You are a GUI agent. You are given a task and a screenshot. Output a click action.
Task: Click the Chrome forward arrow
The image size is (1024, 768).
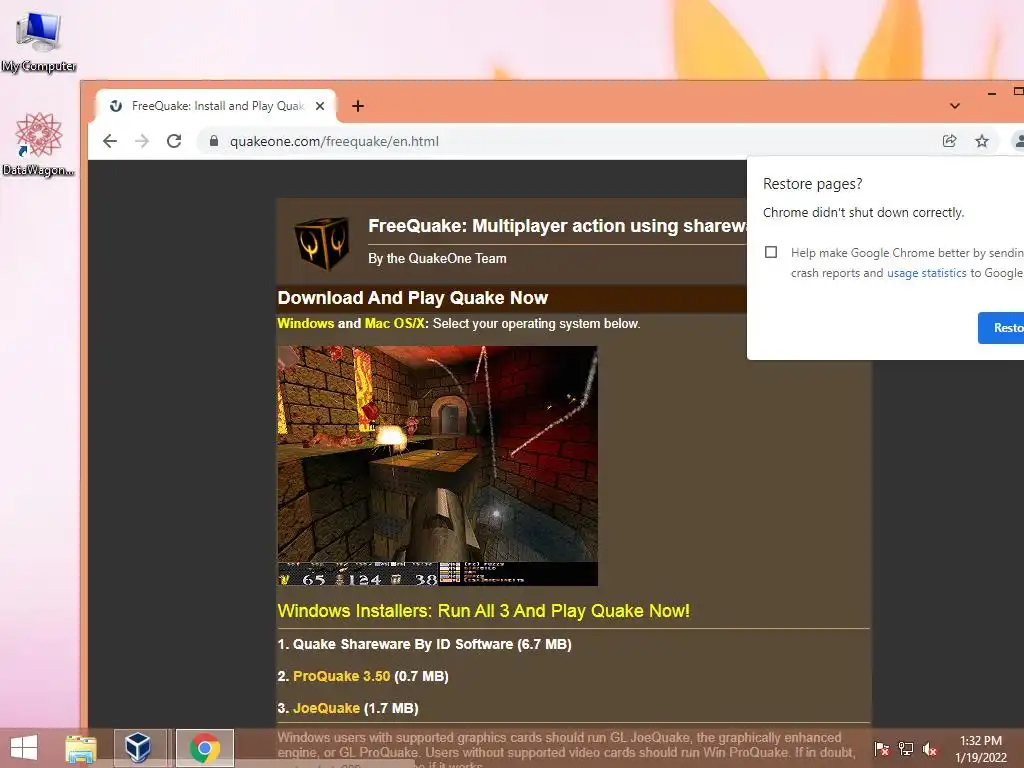click(142, 141)
